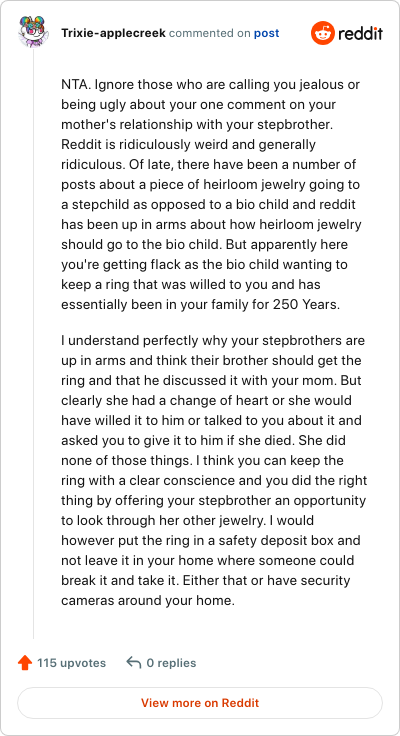Click the View more on Reddit button
The width and height of the screenshot is (400, 736).
200,703
